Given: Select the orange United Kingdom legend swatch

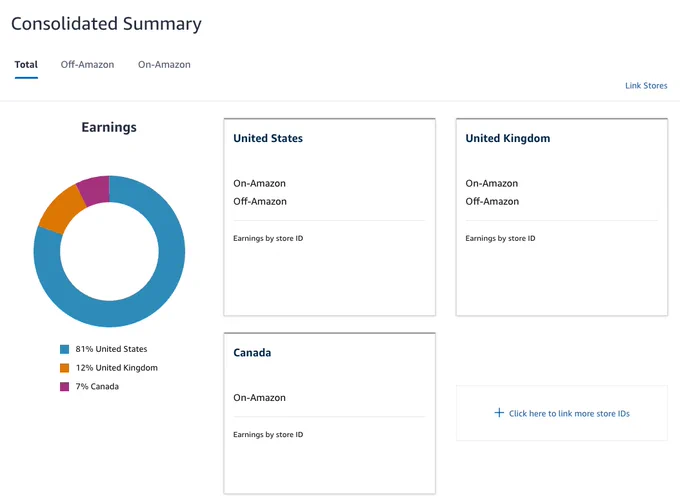Looking at the screenshot, I should (65, 368).
